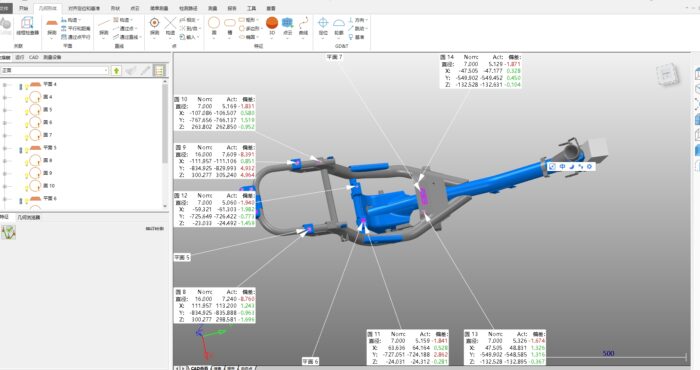This screenshot has width=700, height=370.
Task: Click the 平面 6 label in viewport
Action: 310,362
